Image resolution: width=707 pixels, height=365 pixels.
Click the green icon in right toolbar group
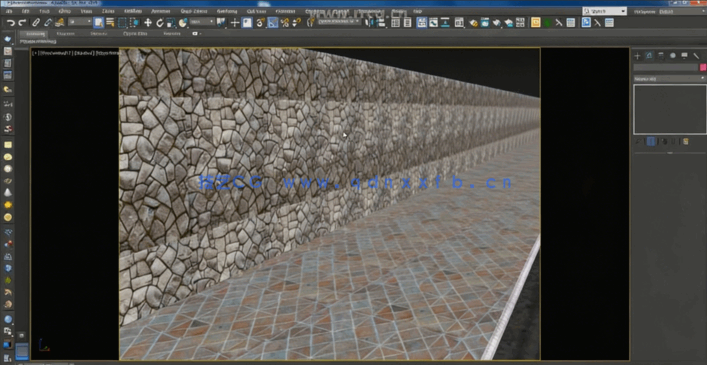[x=547, y=23]
